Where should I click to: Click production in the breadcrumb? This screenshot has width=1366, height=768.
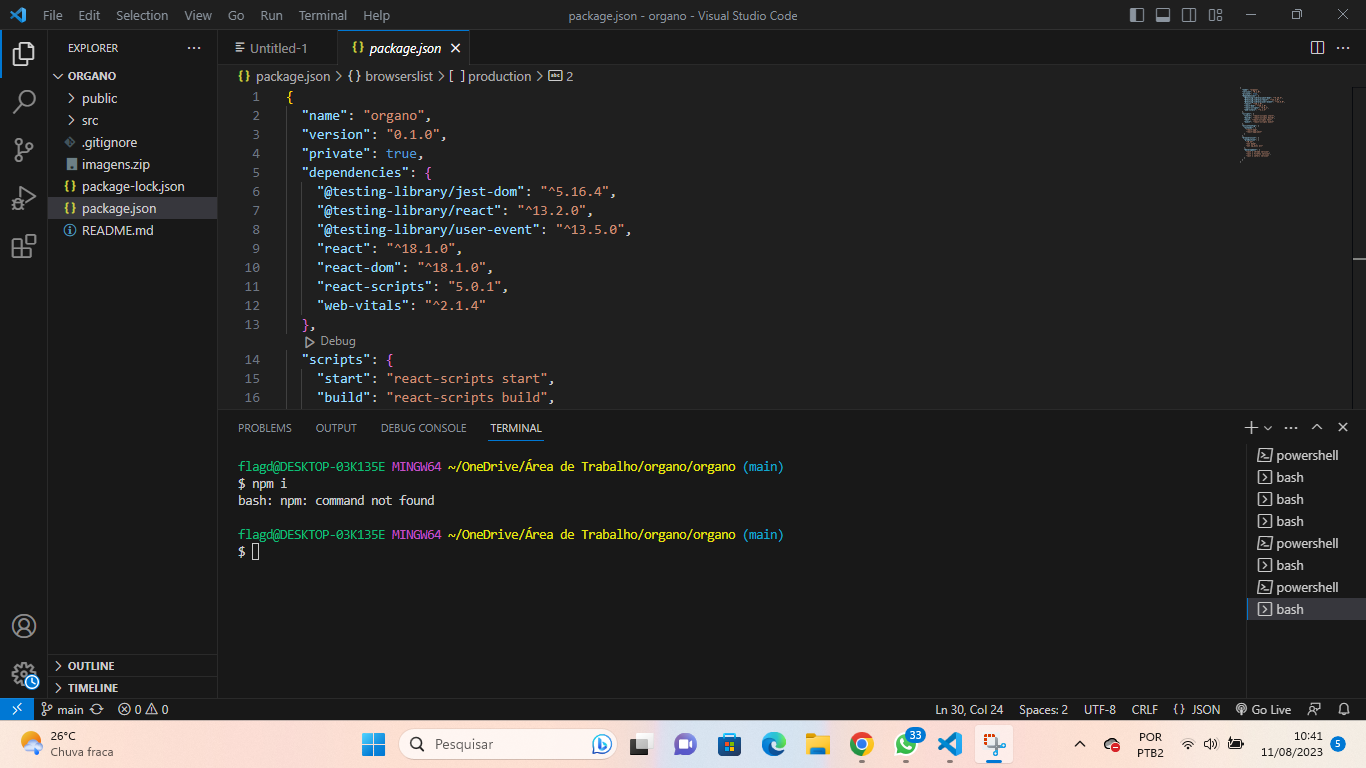[499, 76]
